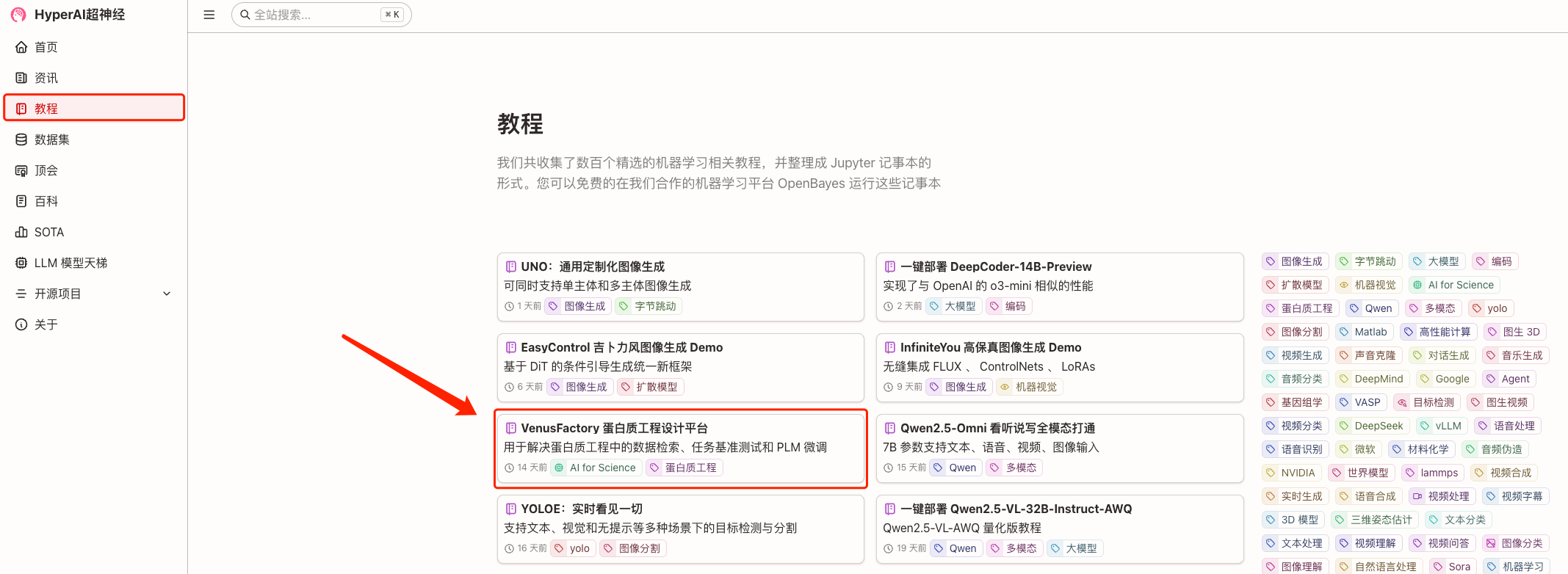
Task: Filter by 世界模型 tag
Action: (x=1361, y=473)
